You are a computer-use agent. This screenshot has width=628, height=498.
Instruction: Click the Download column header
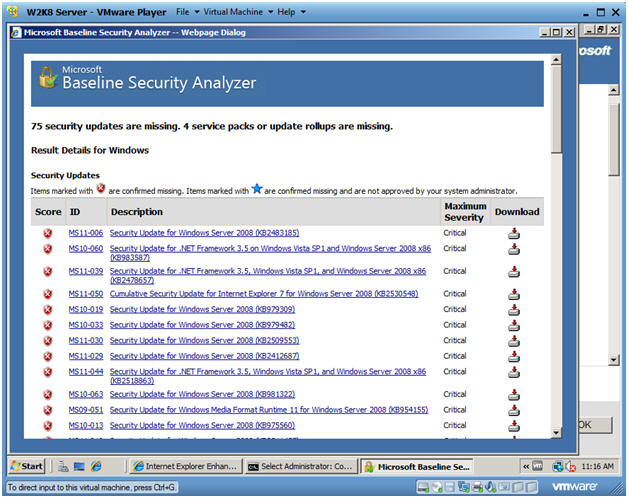tap(517, 212)
